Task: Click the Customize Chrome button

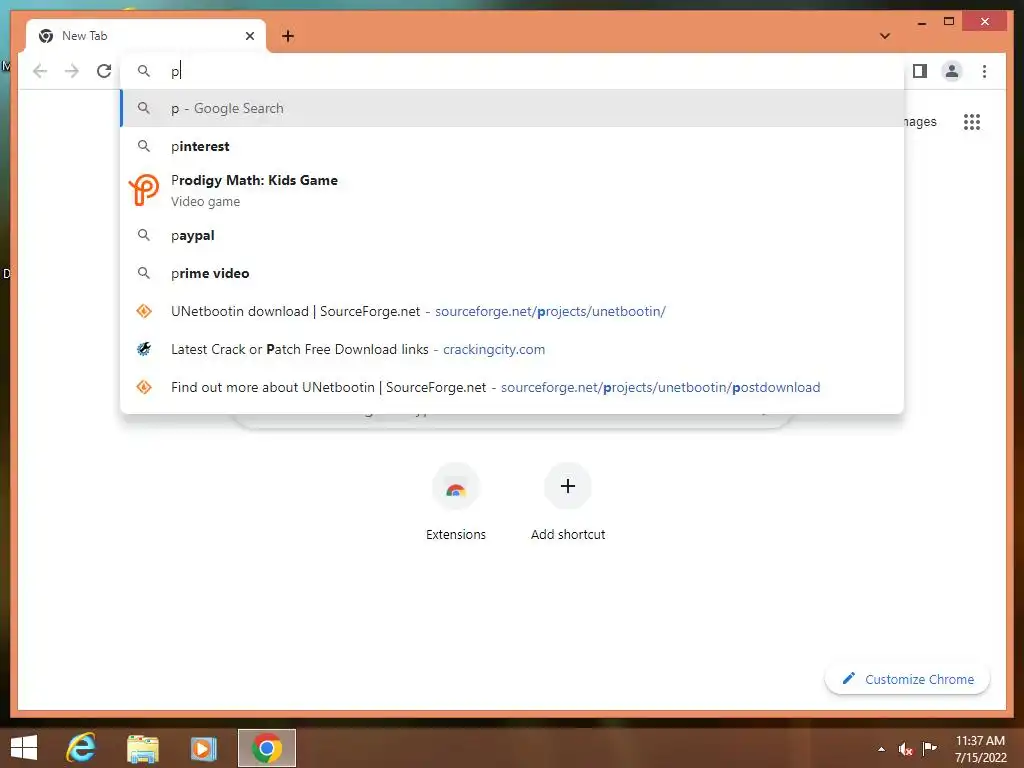Action: (x=908, y=679)
